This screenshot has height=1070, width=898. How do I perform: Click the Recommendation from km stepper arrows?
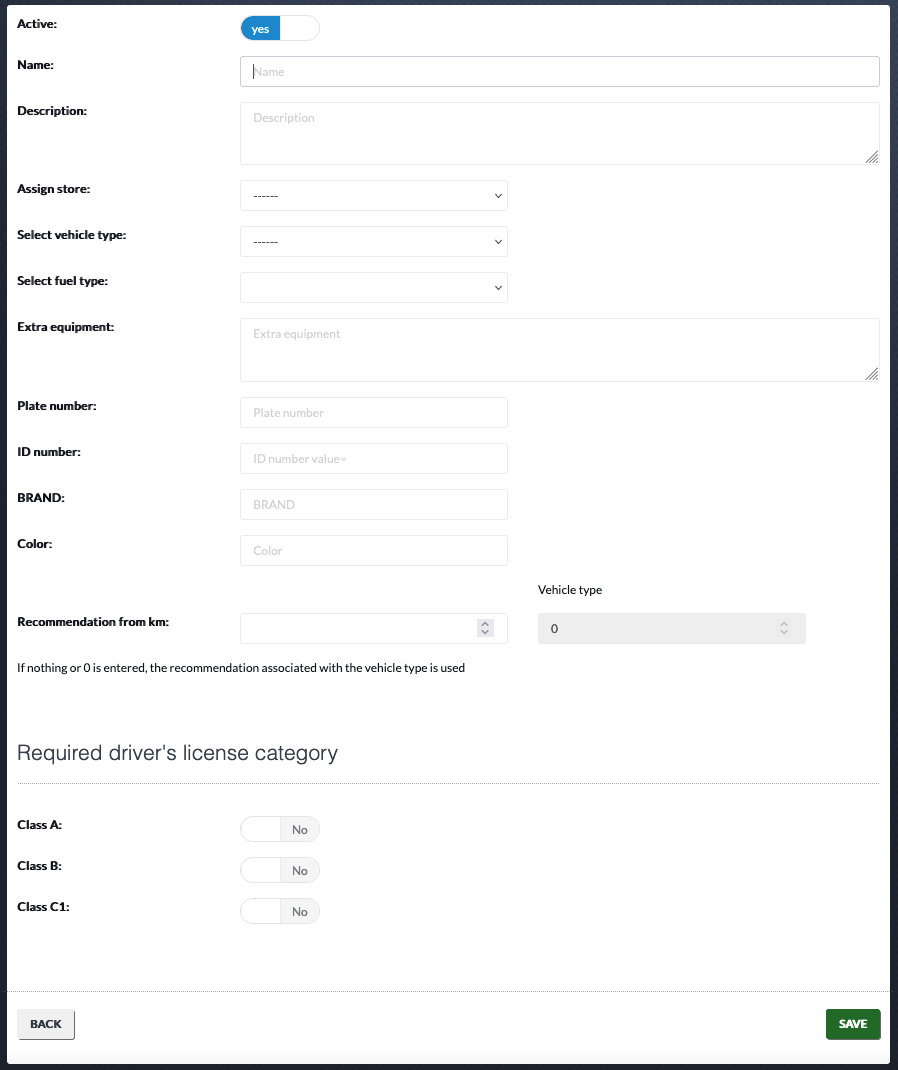485,628
